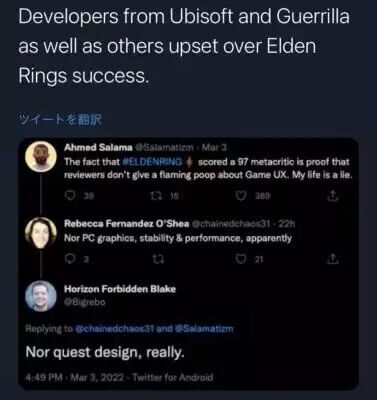Image resolution: width=377 pixels, height=400 pixels.
Task: Reply to Rebecca Fernandez O'Shea's tweet
Action: (x=69, y=259)
